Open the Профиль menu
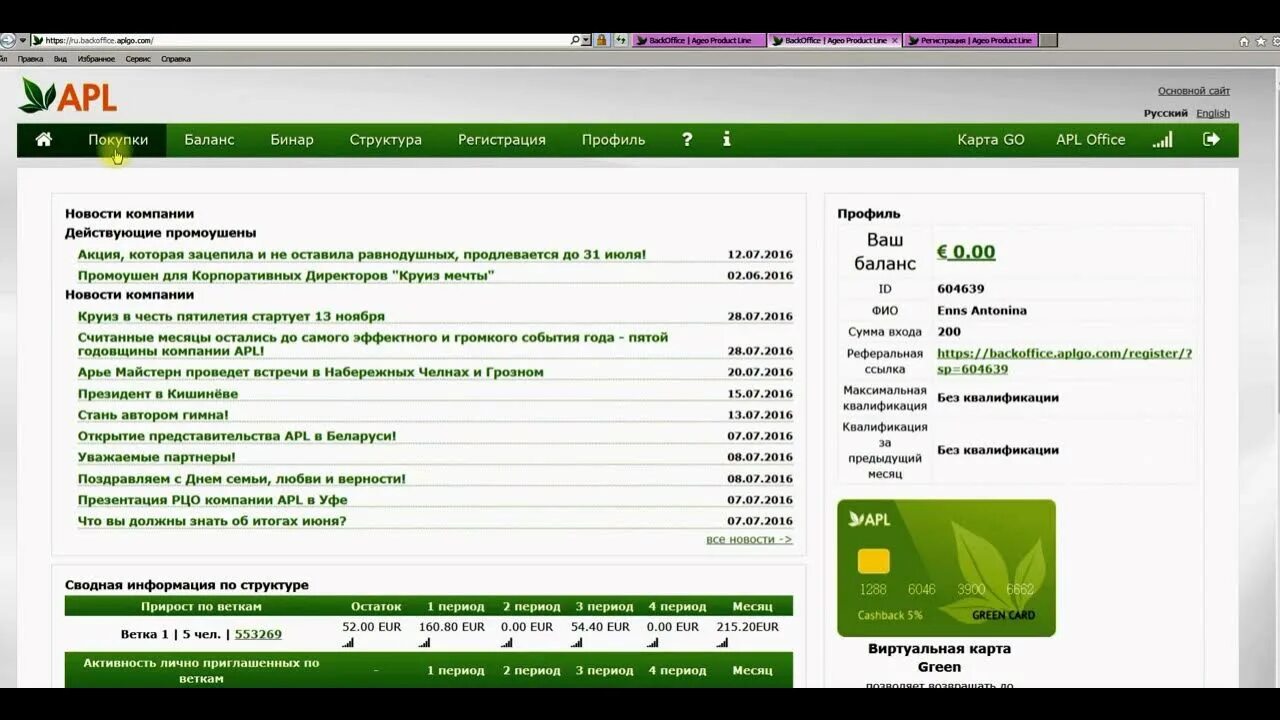The width and height of the screenshot is (1280, 720). pos(614,140)
